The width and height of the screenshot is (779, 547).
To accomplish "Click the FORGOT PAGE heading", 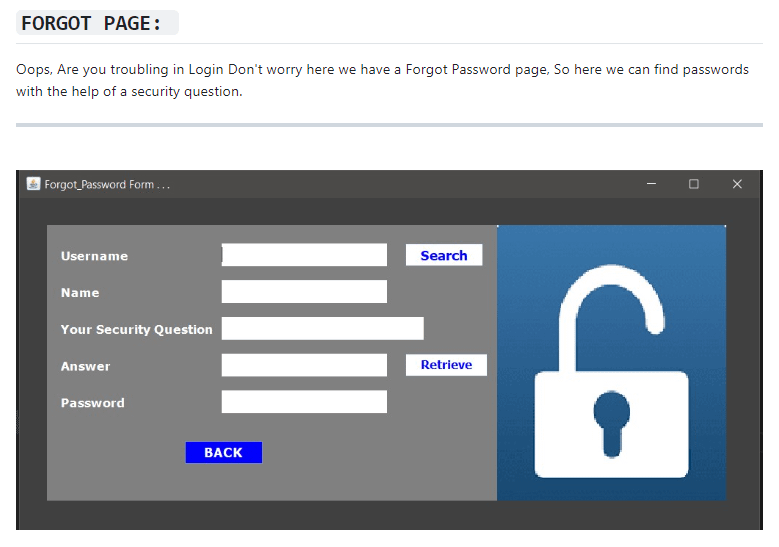I will (91, 24).
